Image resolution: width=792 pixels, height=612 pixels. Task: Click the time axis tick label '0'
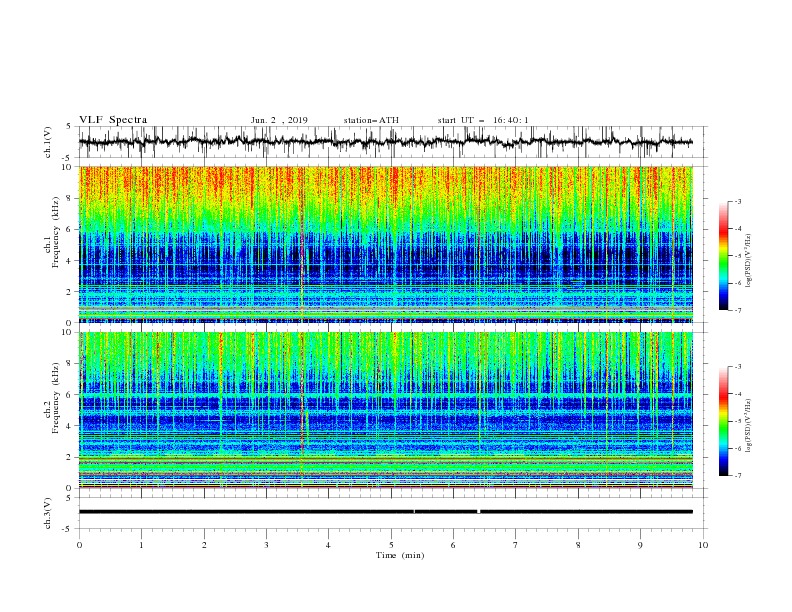pyautogui.click(x=79, y=545)
